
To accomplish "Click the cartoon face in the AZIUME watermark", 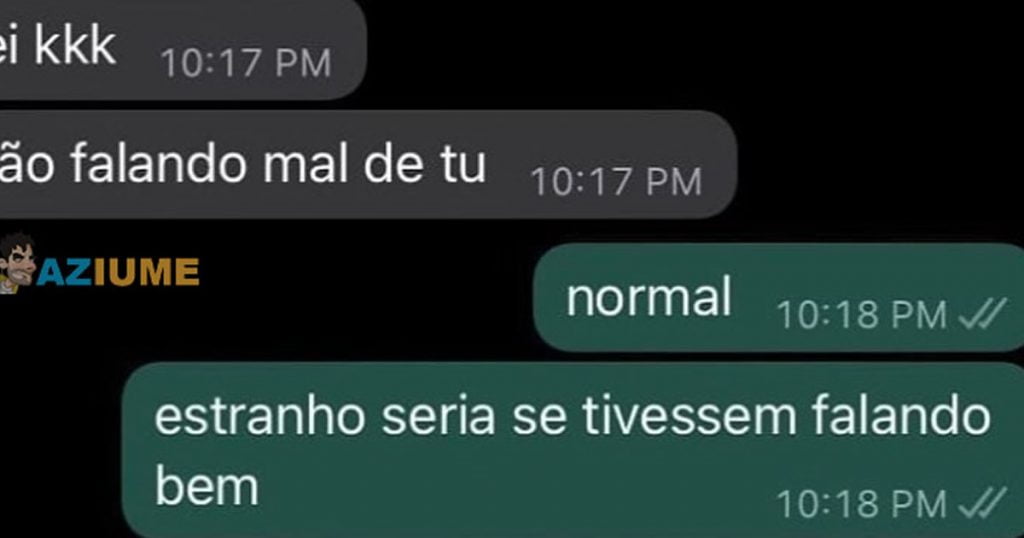I will tap(18, 262).
